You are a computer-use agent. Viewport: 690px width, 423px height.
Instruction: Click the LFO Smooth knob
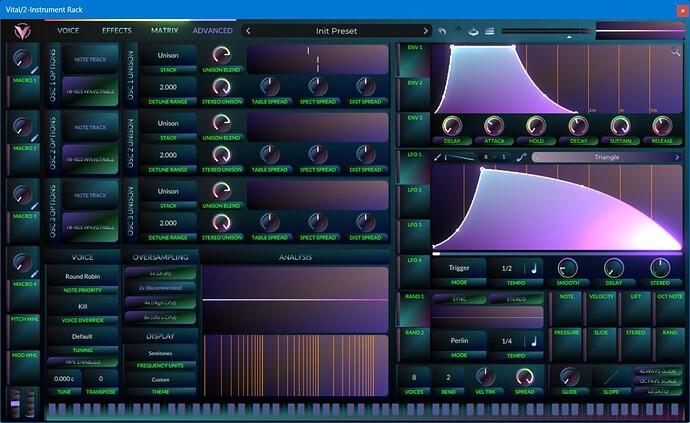click(x=568, y=268)
